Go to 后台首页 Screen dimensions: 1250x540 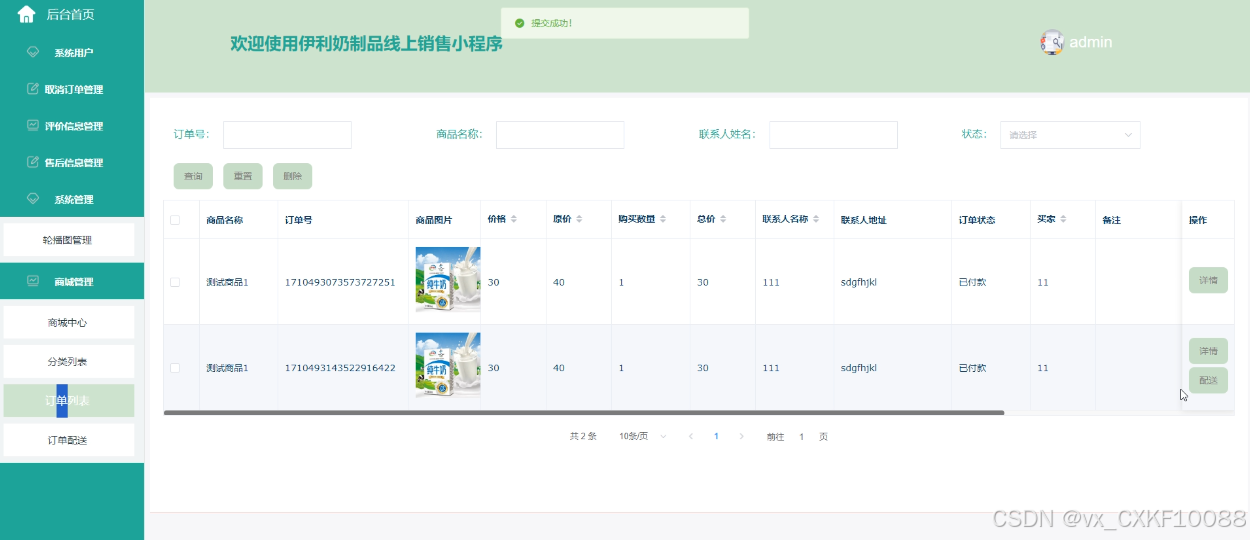coord(70,14)
